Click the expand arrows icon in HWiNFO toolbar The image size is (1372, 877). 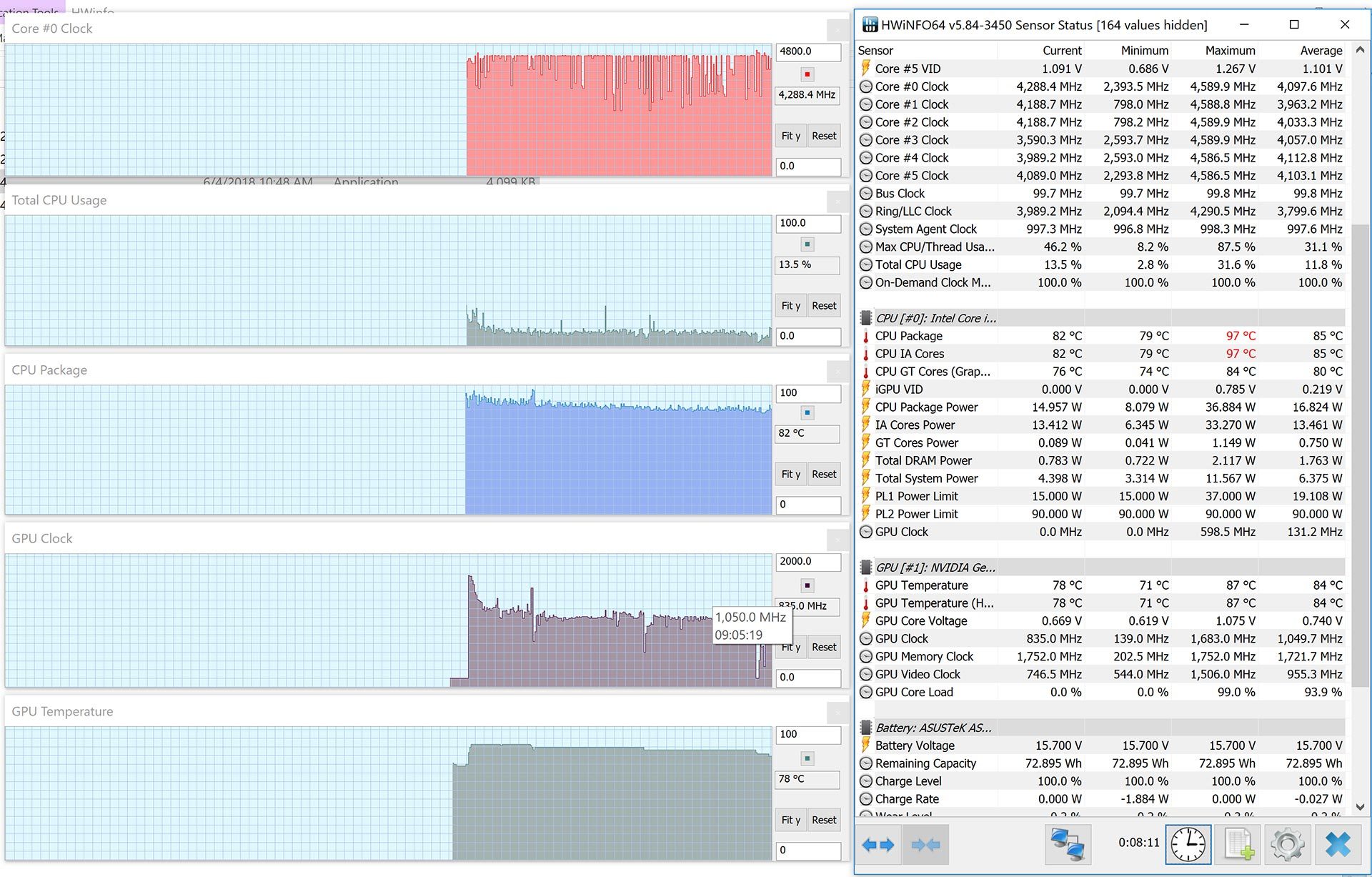pyautogui.click(x=878, y=845)
